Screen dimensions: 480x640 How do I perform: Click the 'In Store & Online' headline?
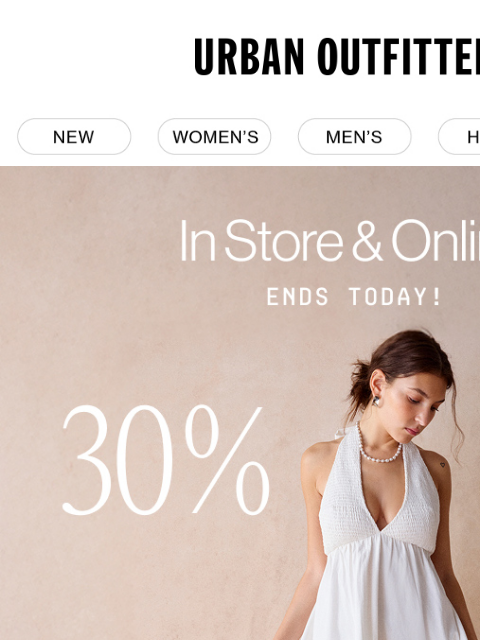(x=330, y=241)
